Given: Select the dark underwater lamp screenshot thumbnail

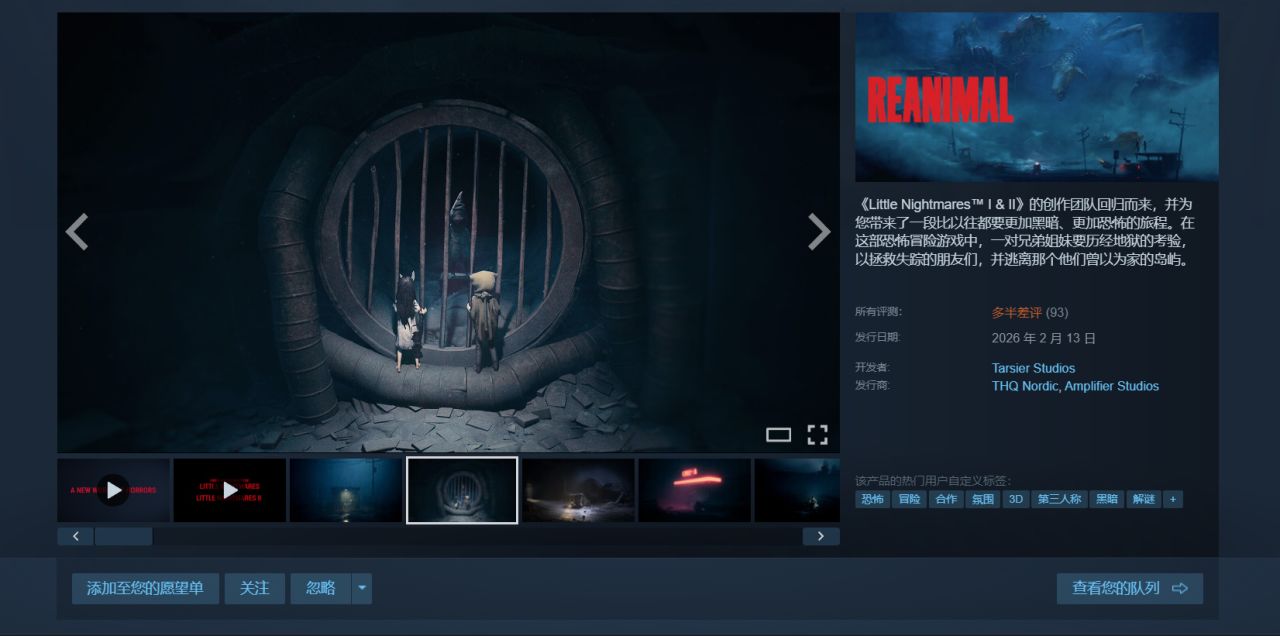Looking at the screenshot, I should [346, 490].
